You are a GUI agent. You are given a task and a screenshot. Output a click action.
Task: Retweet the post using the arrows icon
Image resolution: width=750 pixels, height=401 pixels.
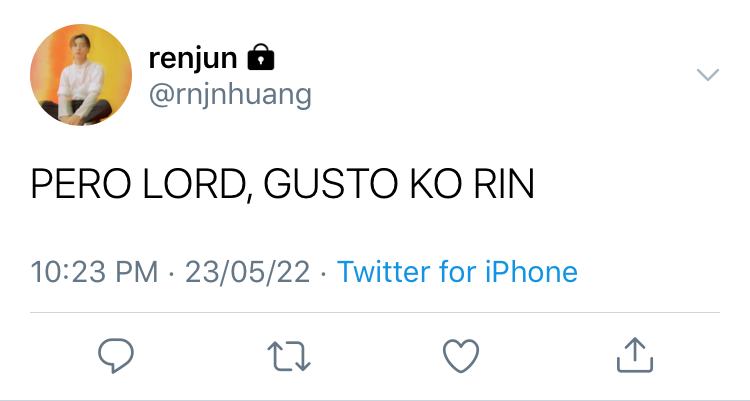[x=289, y=356]
